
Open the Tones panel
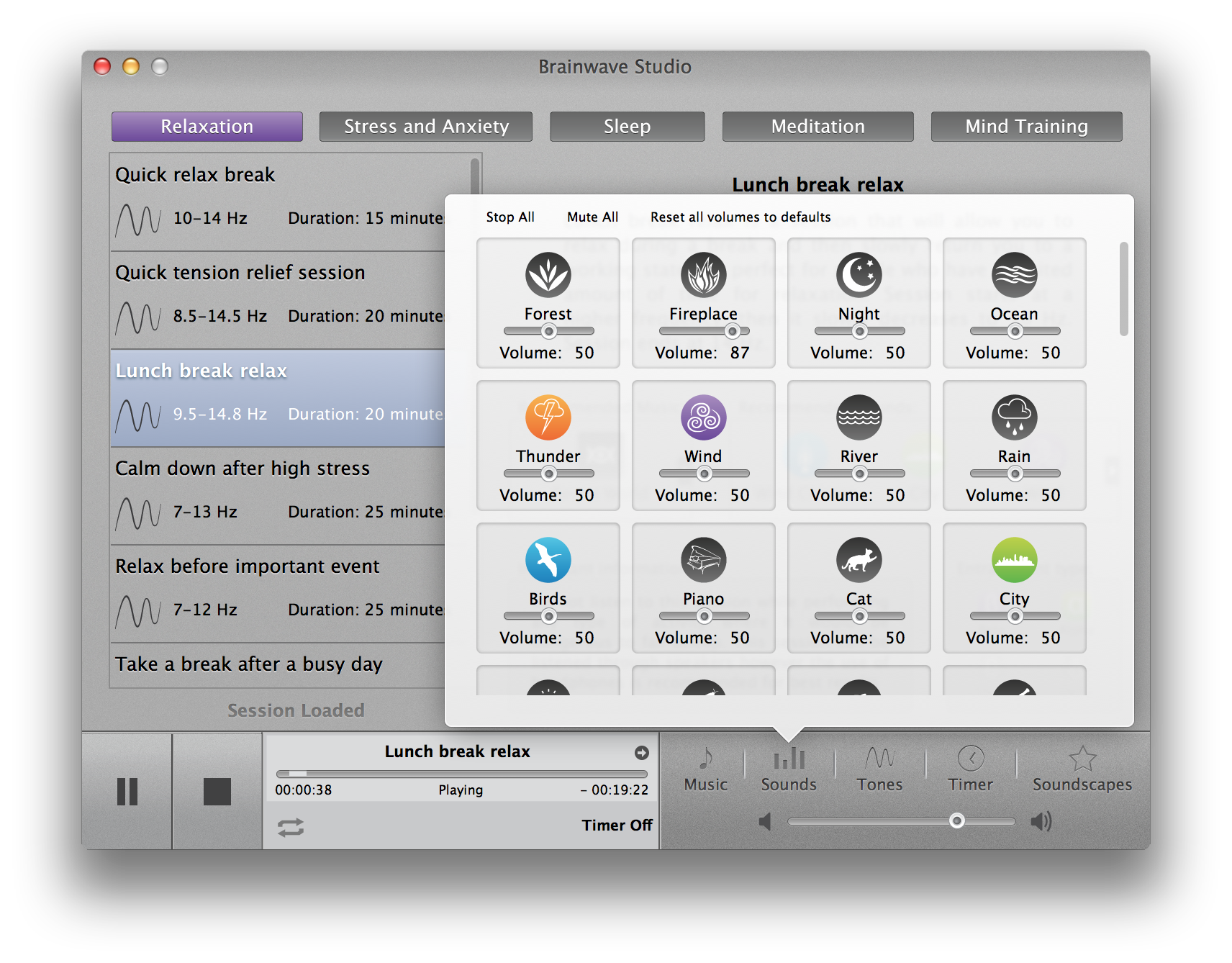click(x=879, y=769)
